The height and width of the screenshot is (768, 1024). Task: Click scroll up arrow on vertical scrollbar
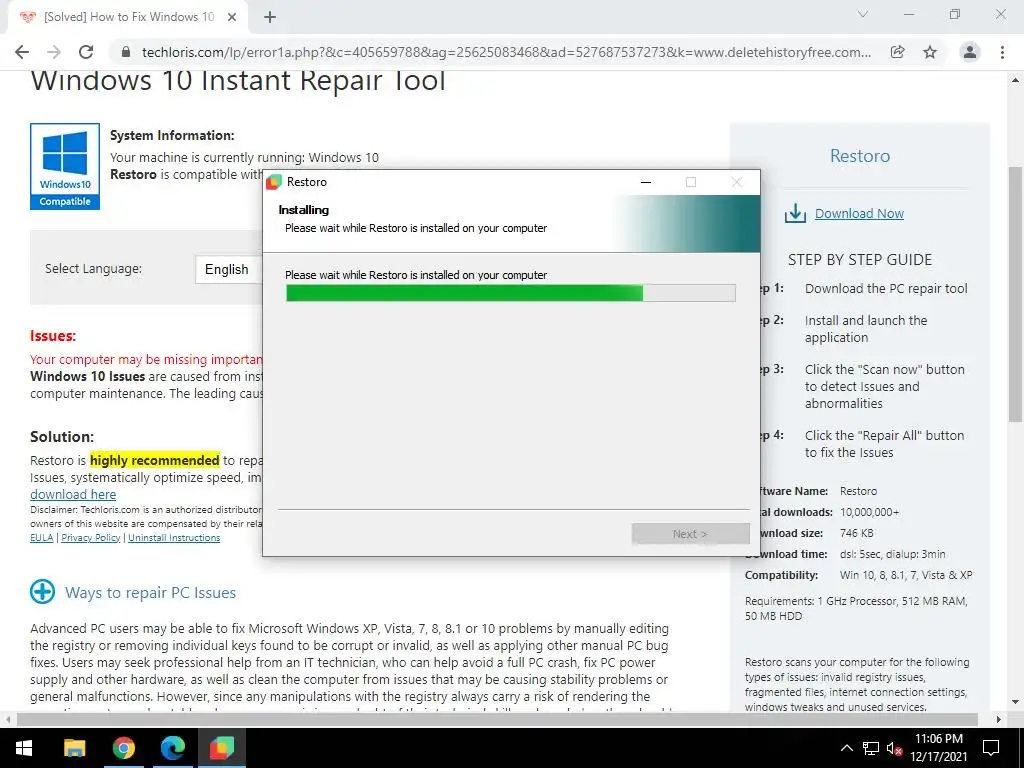click(1015, 80)
